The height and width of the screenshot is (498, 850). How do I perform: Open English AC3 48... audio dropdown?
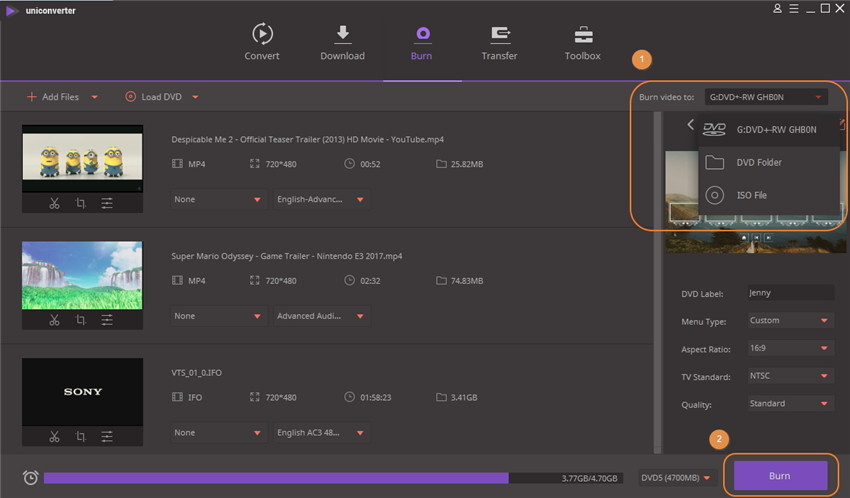pos(321,432)
